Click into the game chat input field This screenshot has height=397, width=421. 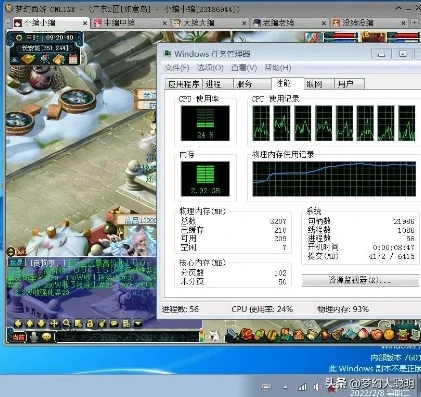pyautogui.click(x=128, y=337)
